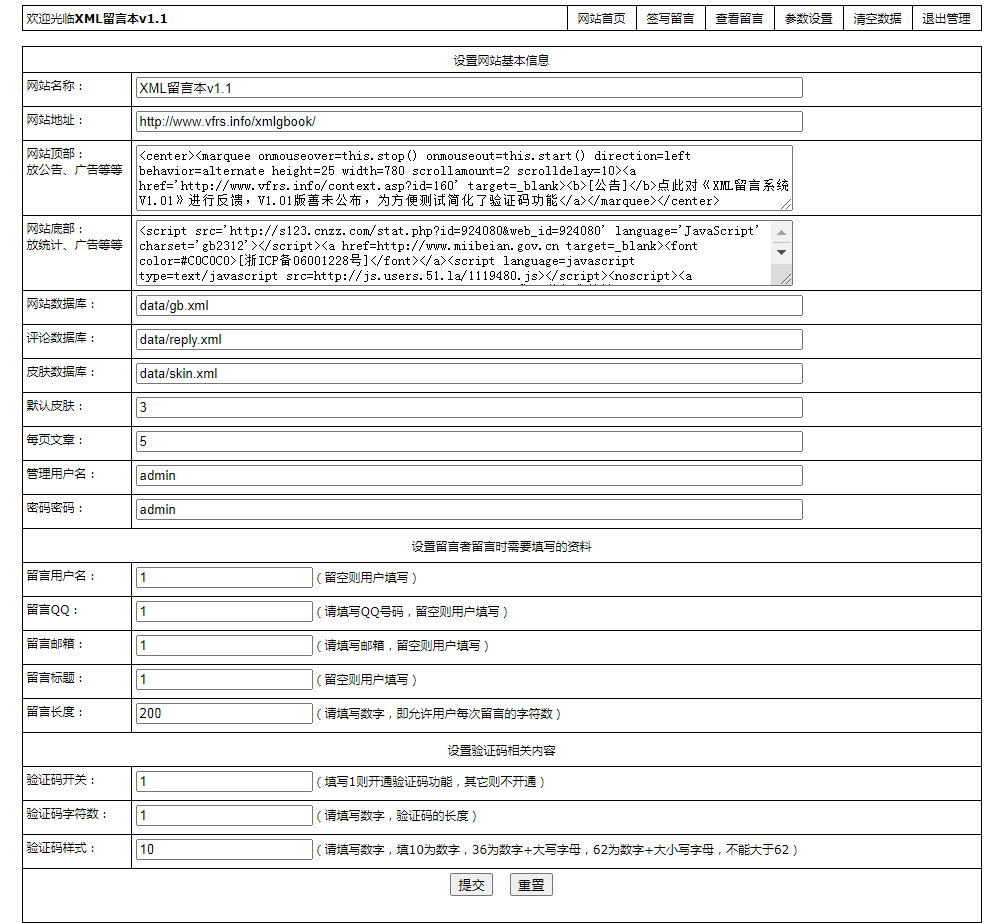Image resolution: width=999 pixels, height=923 pixels.
Task: Open the 网站首页 menu link
Action: pos(601,18)
